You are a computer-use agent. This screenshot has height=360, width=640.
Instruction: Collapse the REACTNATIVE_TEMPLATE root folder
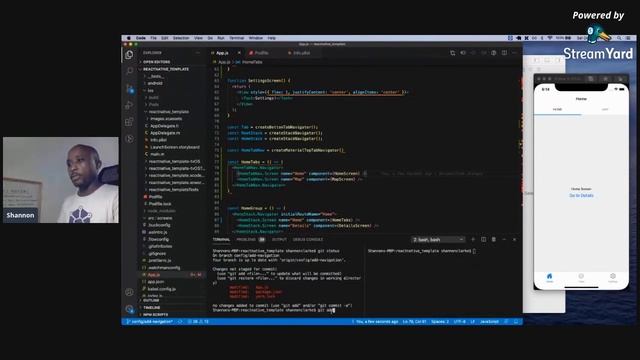coord(166,69)
